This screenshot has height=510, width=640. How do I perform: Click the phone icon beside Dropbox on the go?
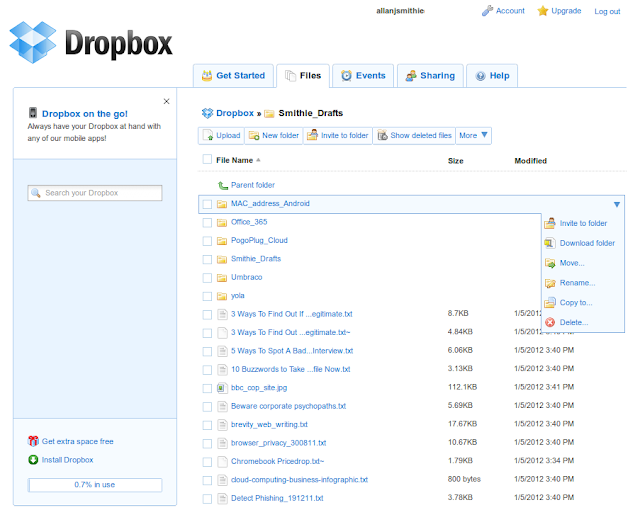(x=33, y=113)
